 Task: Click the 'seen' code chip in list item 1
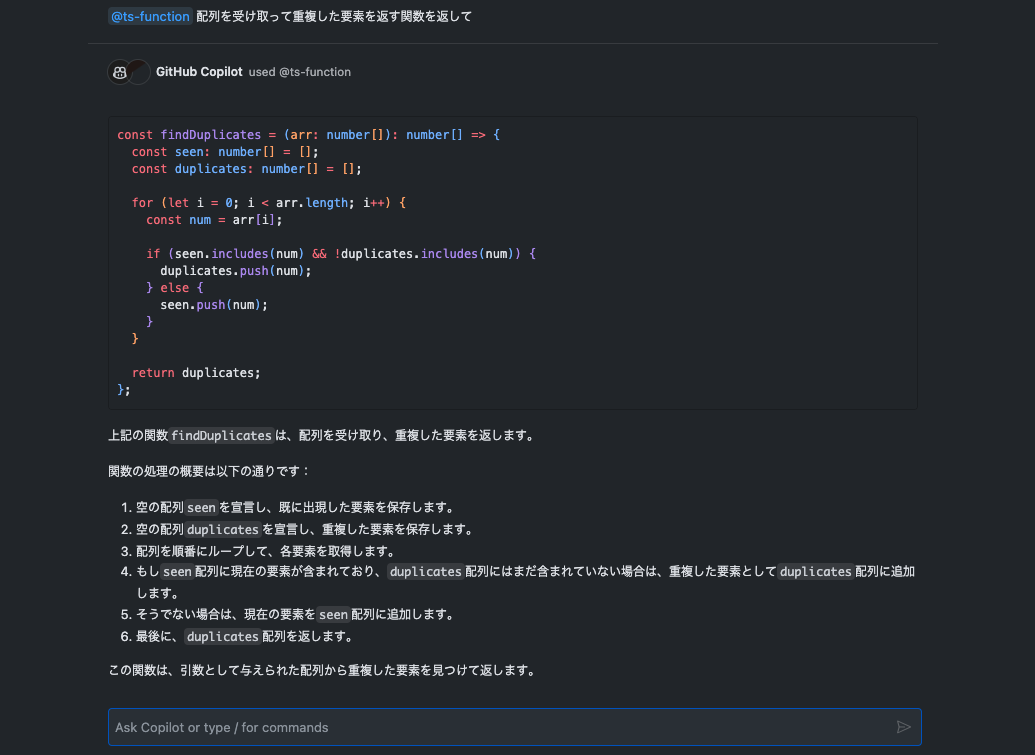pyautogui.click(x=202, y=508)
